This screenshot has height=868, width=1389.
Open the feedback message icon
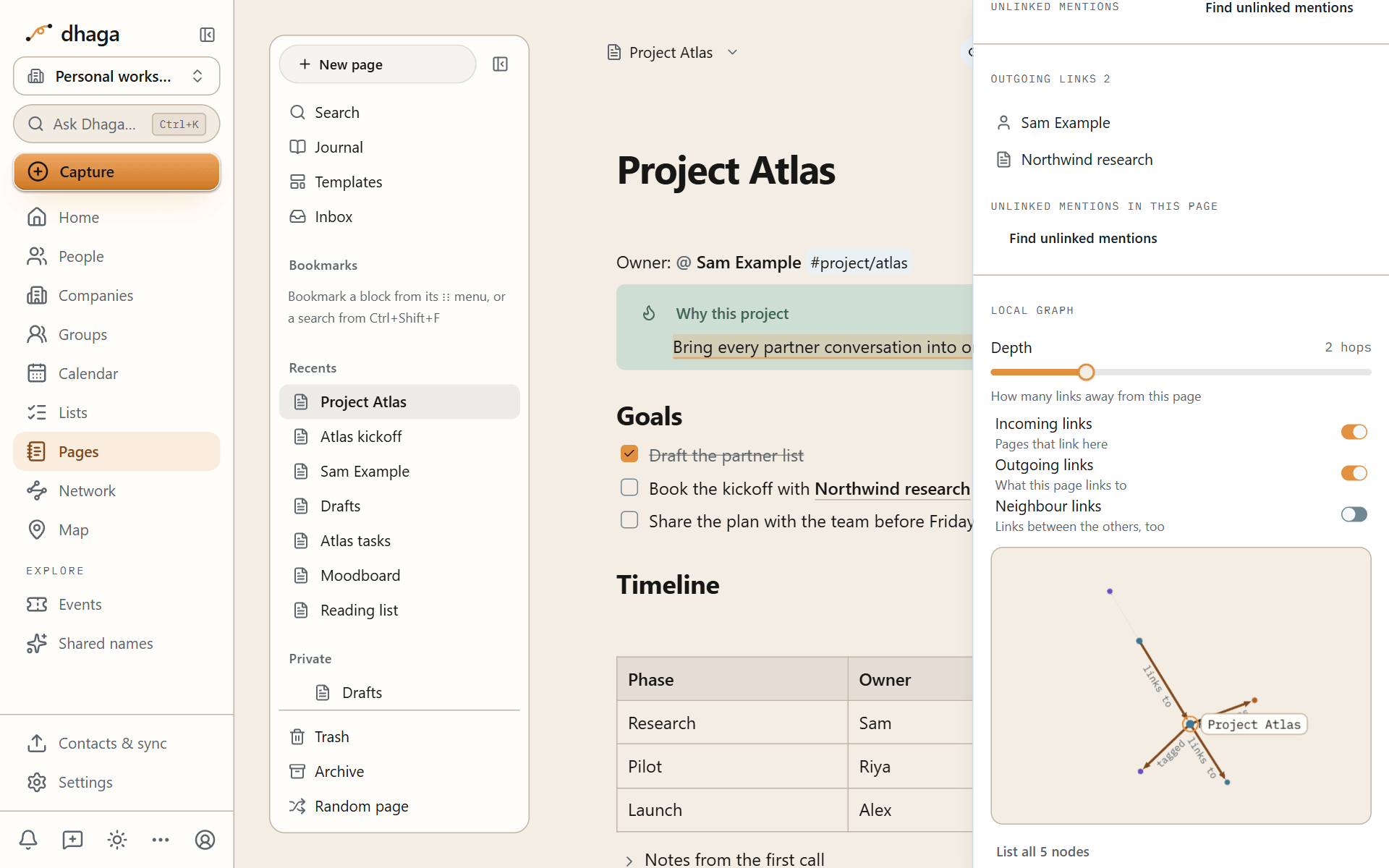point(72,840)
